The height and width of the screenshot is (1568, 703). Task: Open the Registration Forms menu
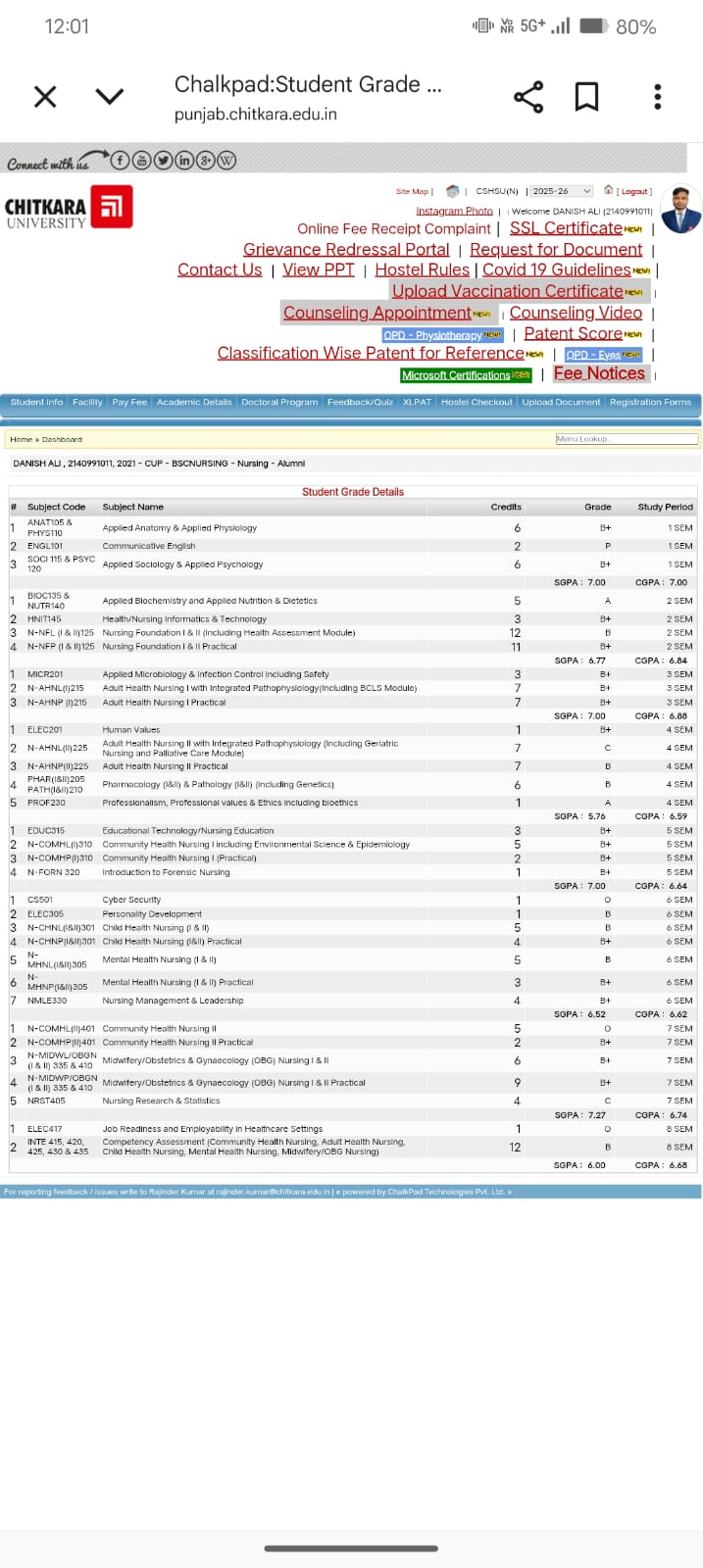(650, 402)
